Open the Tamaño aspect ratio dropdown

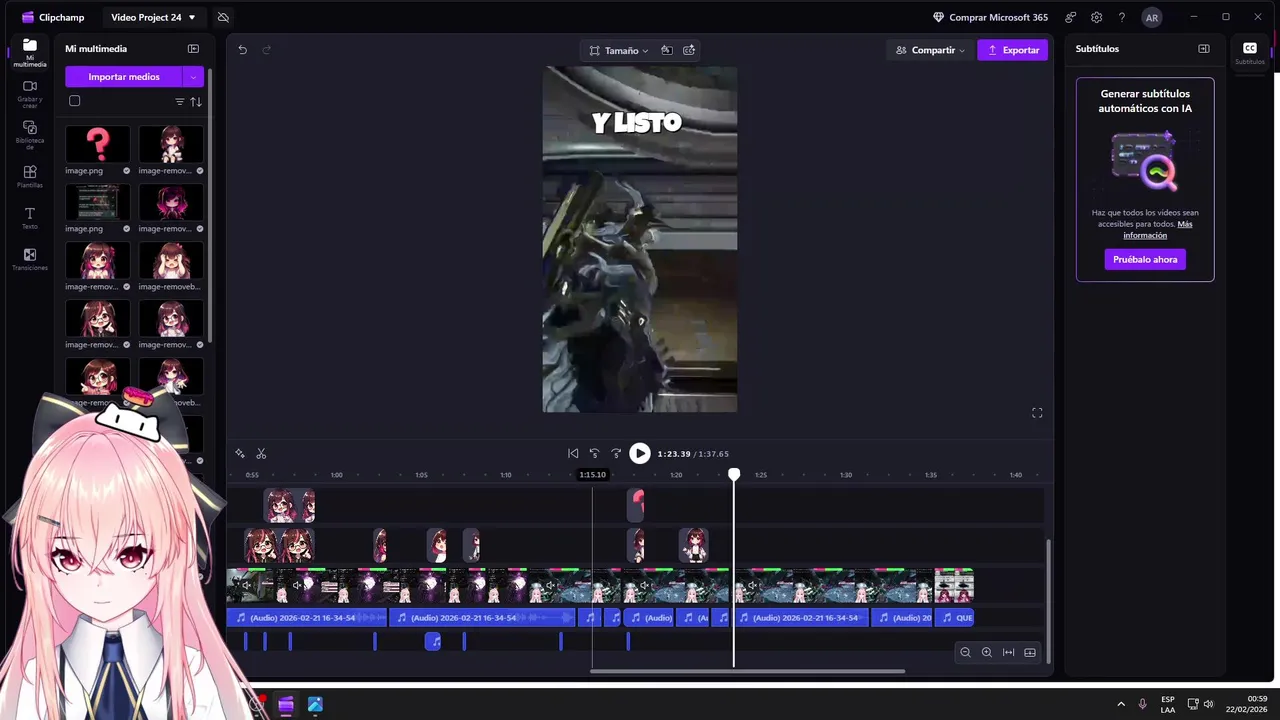pyautogui.click(x=619, y=50)
